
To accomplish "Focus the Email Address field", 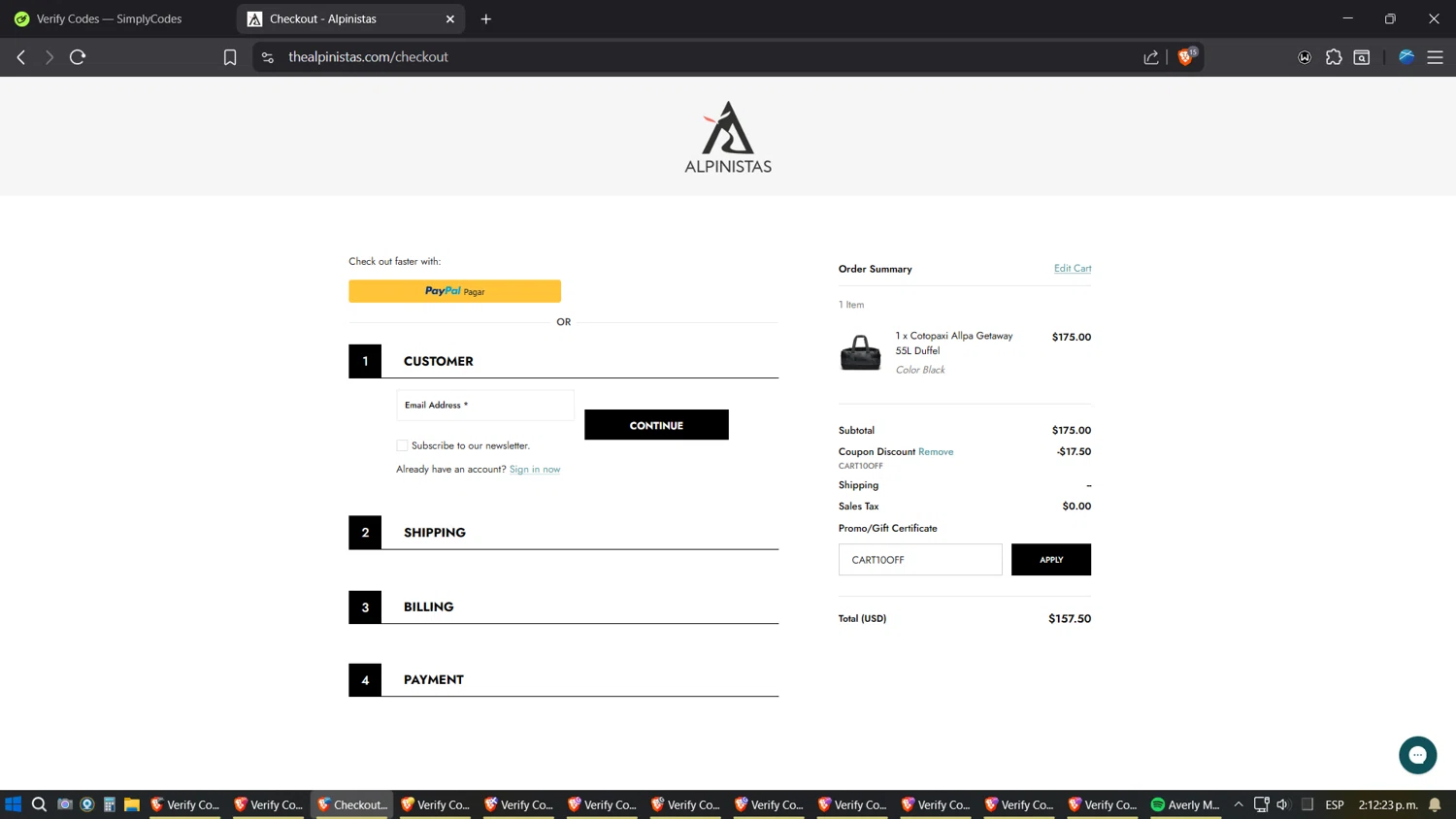I will (485, 405).
